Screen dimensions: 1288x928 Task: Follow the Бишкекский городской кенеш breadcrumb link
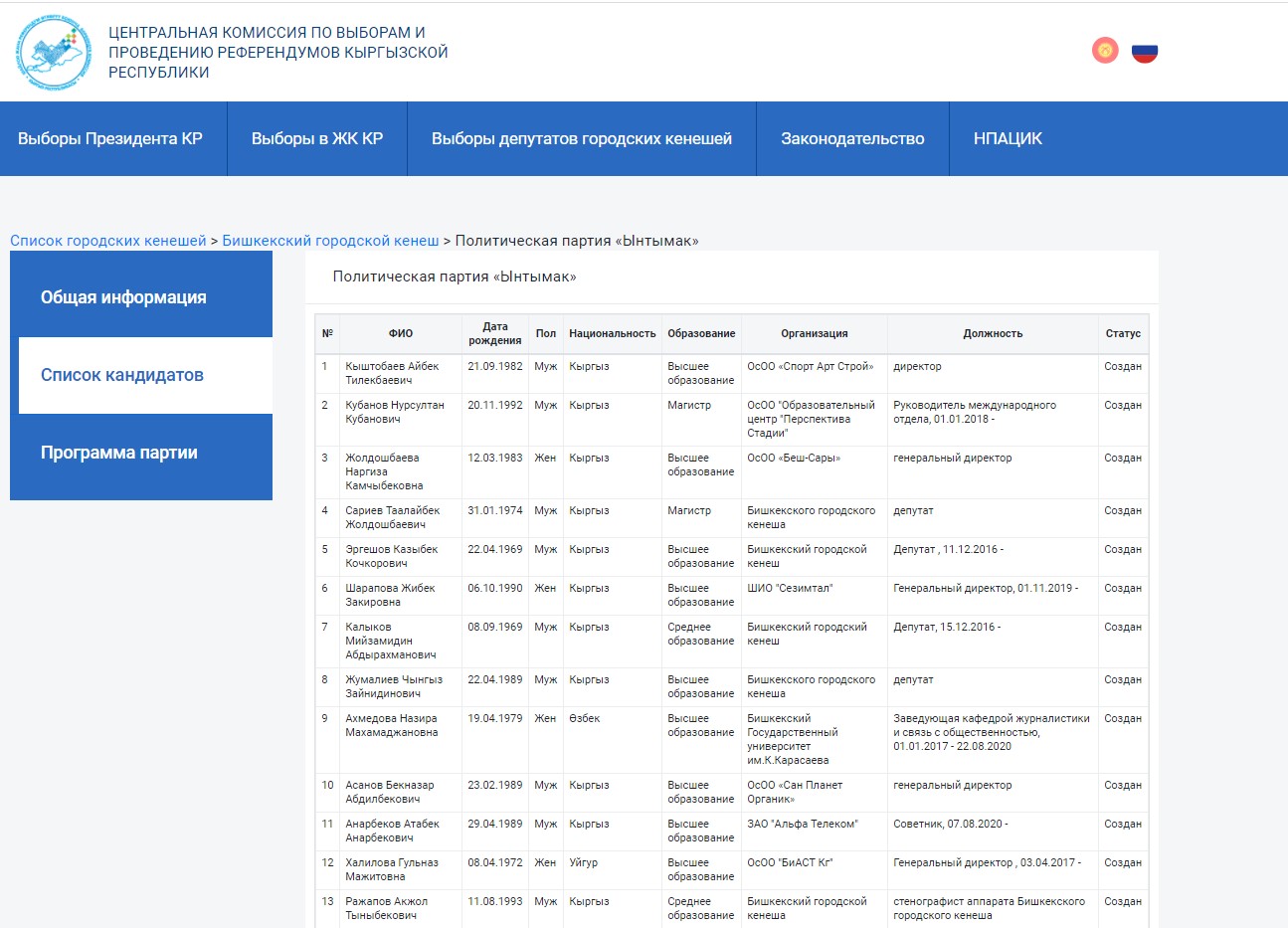point(330,241)
